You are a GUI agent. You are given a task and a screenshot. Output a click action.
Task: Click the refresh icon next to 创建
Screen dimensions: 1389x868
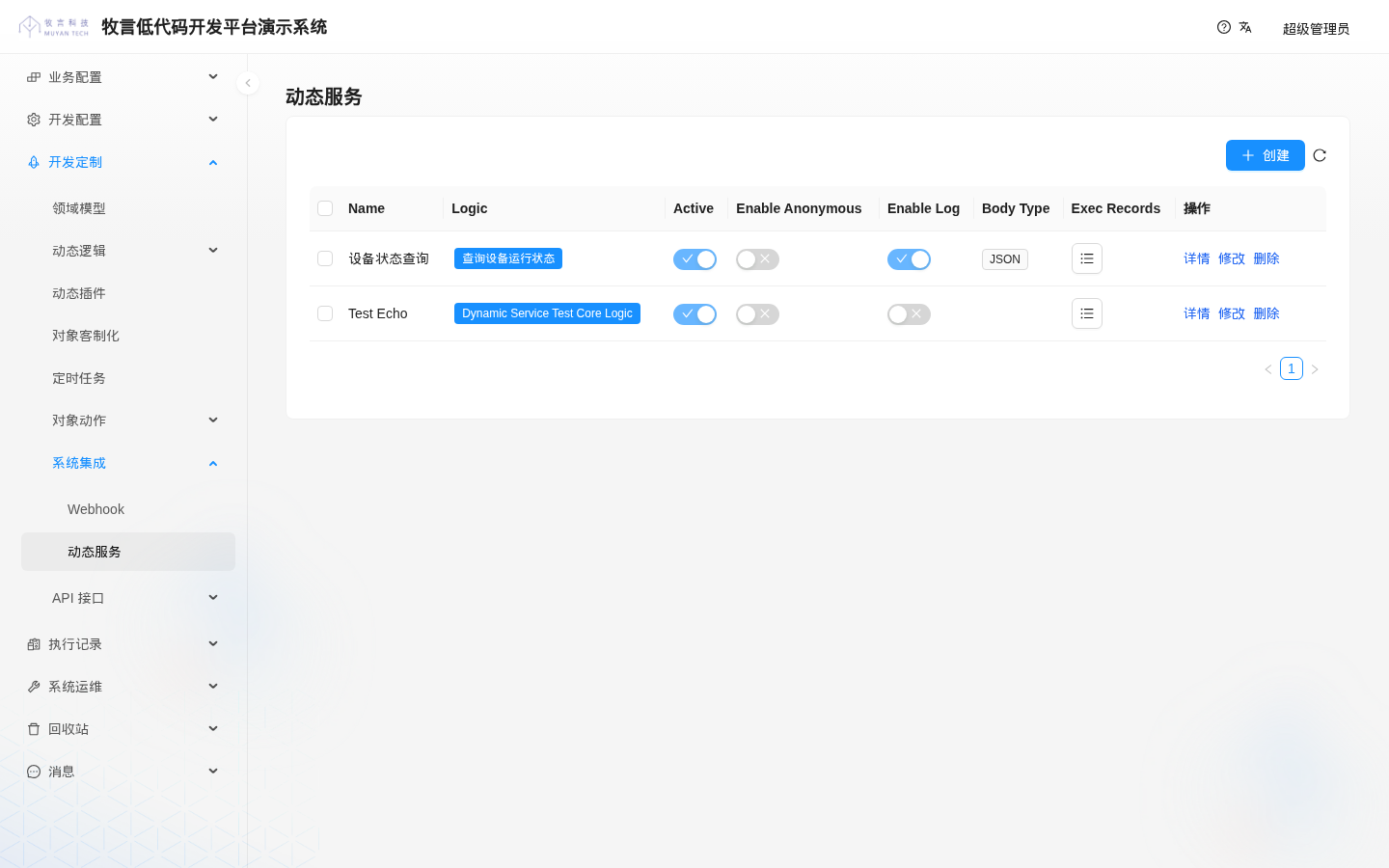1320,155
